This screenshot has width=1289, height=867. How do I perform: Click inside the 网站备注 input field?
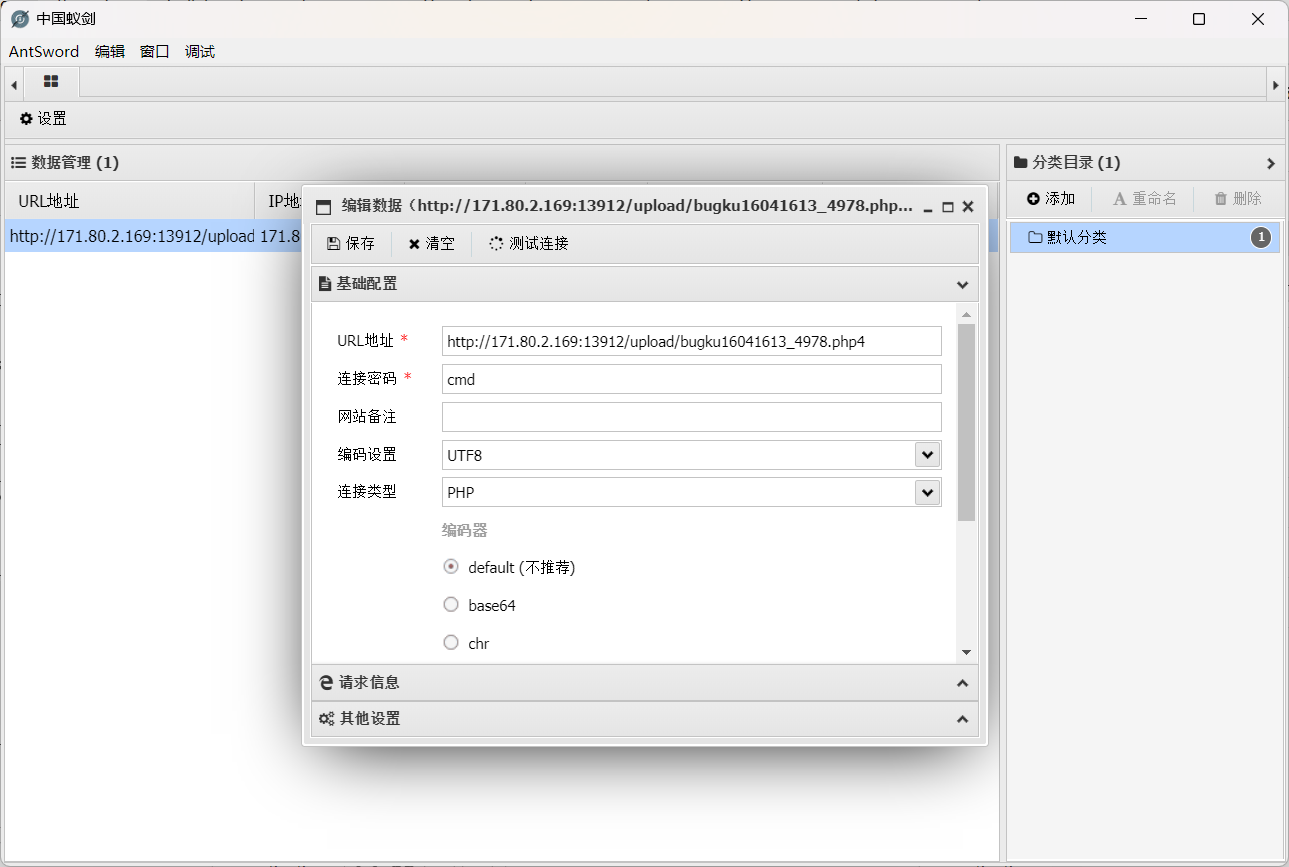click(x=691, y=417)
